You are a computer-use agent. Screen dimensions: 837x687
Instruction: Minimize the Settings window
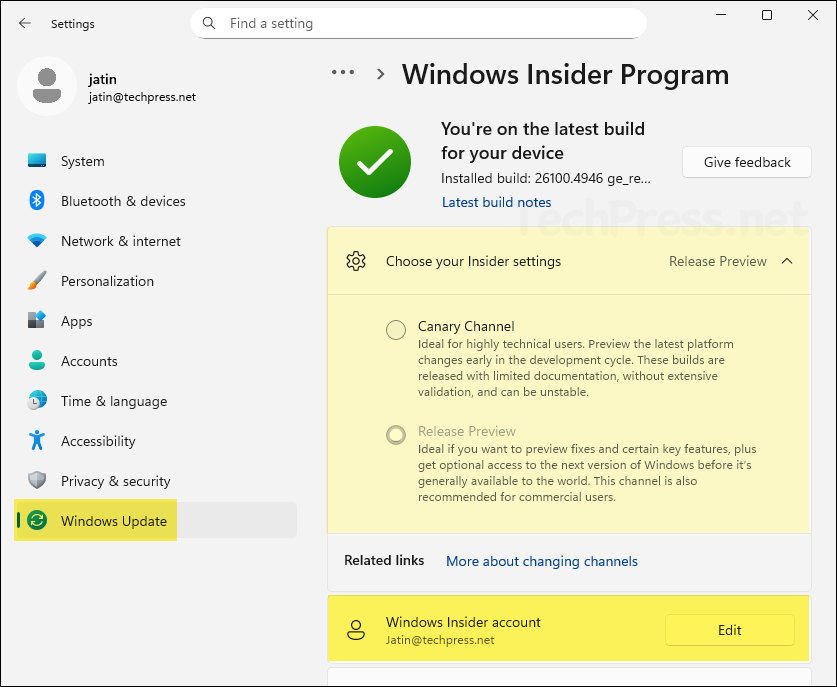pyautogui.click(x=721, y=15)
